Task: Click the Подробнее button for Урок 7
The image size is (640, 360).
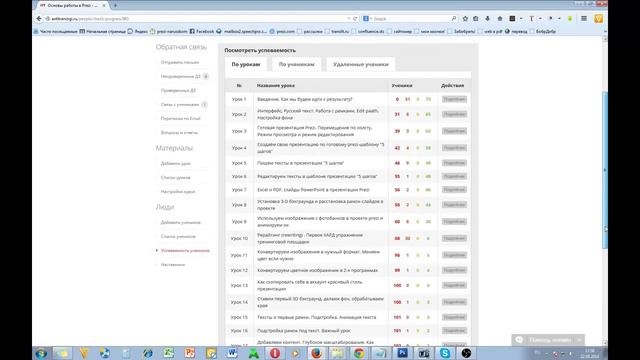Action: (454, 190)
